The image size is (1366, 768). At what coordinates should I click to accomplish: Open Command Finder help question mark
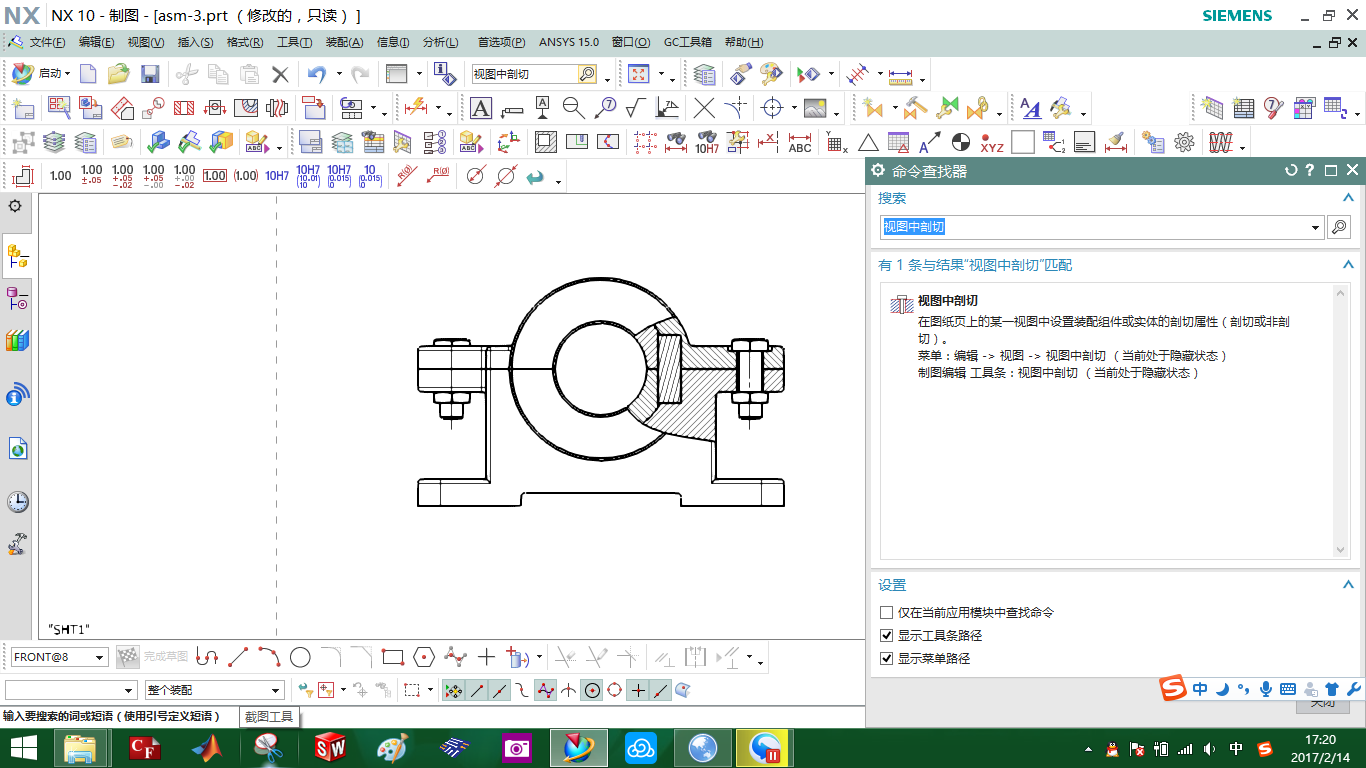click(1310, 171)
